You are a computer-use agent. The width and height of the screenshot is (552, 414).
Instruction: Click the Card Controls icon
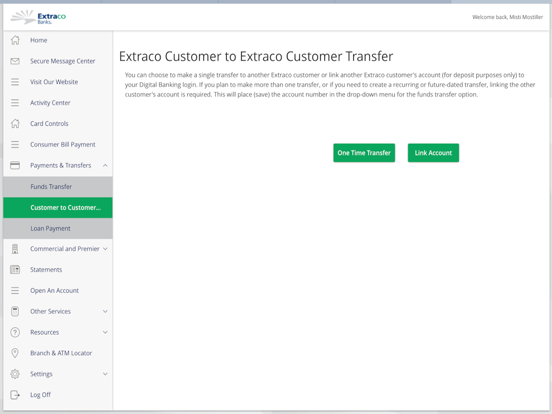pyautogui.click(x=15, y=124)
